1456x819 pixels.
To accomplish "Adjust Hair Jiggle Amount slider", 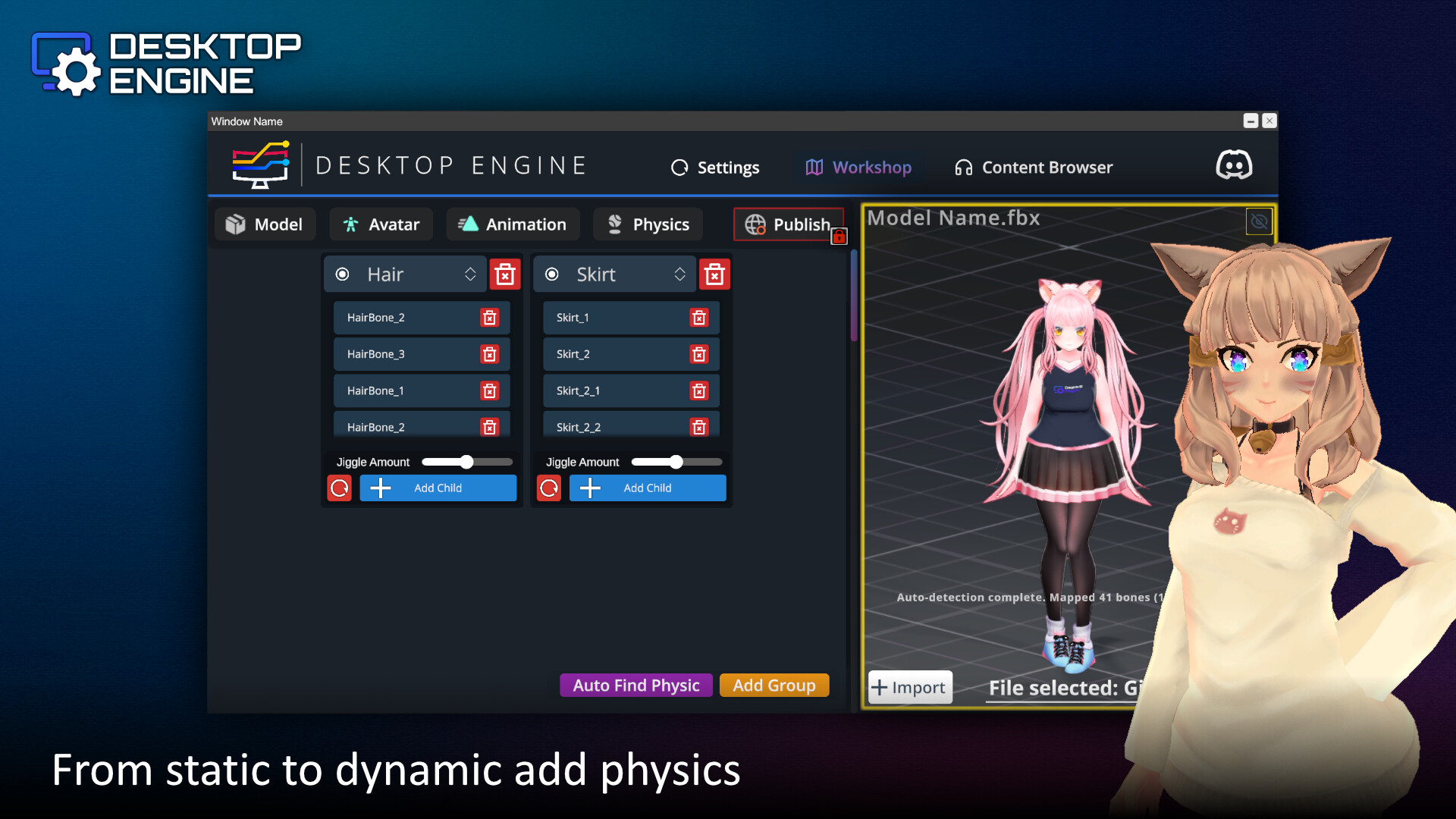I will 467,462.
